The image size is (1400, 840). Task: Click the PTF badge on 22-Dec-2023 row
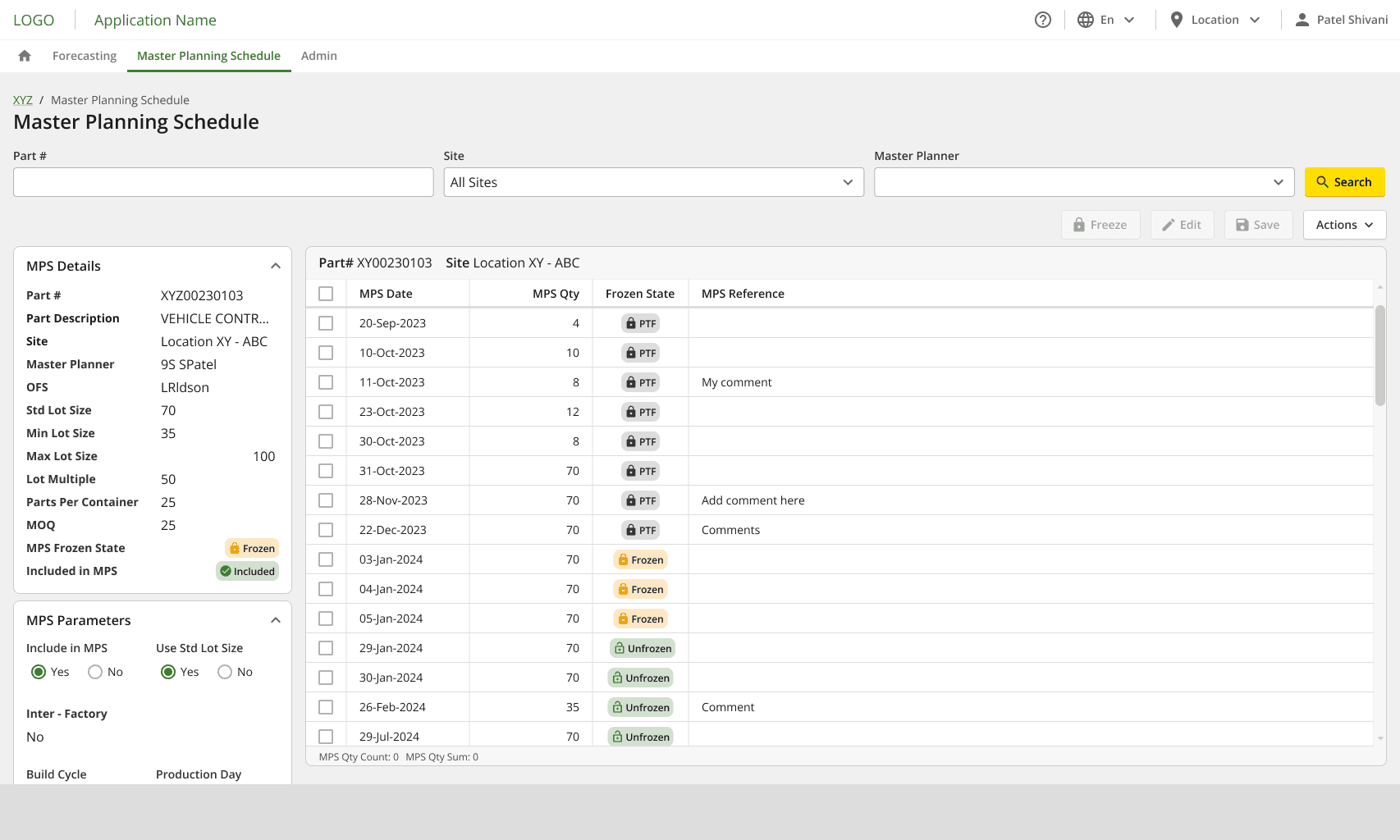[641, 530]
